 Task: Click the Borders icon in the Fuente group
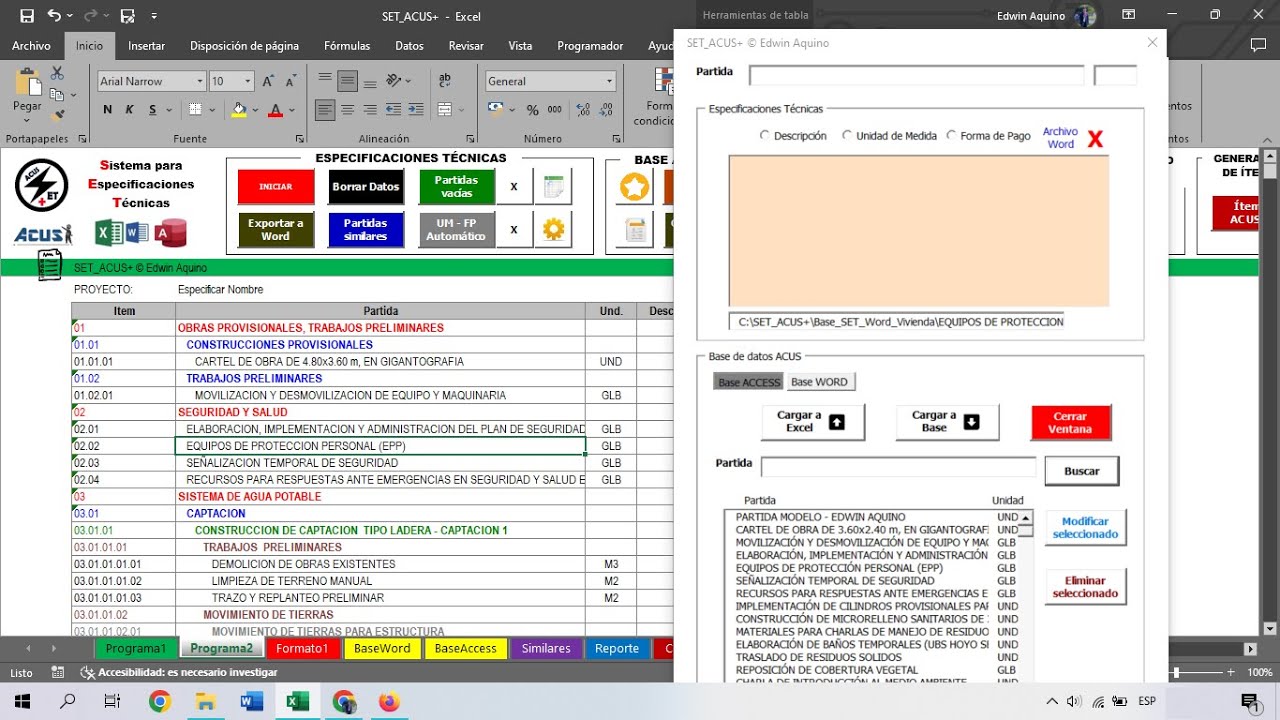pyautogui.click(x=196, y=110)
